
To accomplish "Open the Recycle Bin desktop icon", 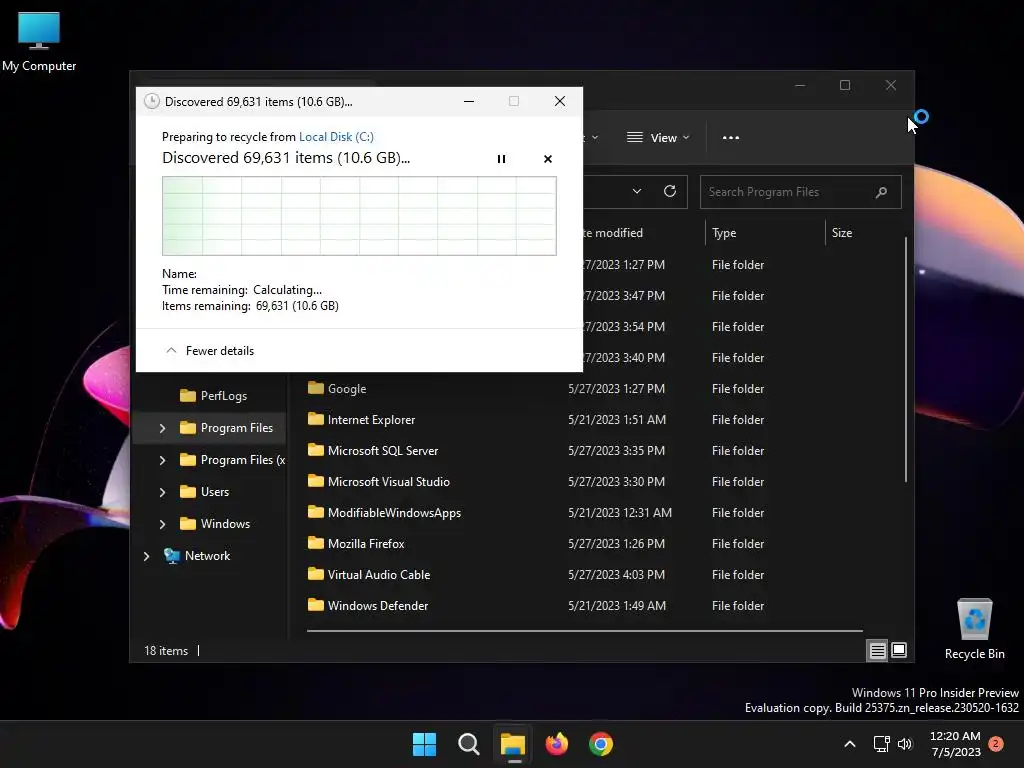I will point(974,630).
